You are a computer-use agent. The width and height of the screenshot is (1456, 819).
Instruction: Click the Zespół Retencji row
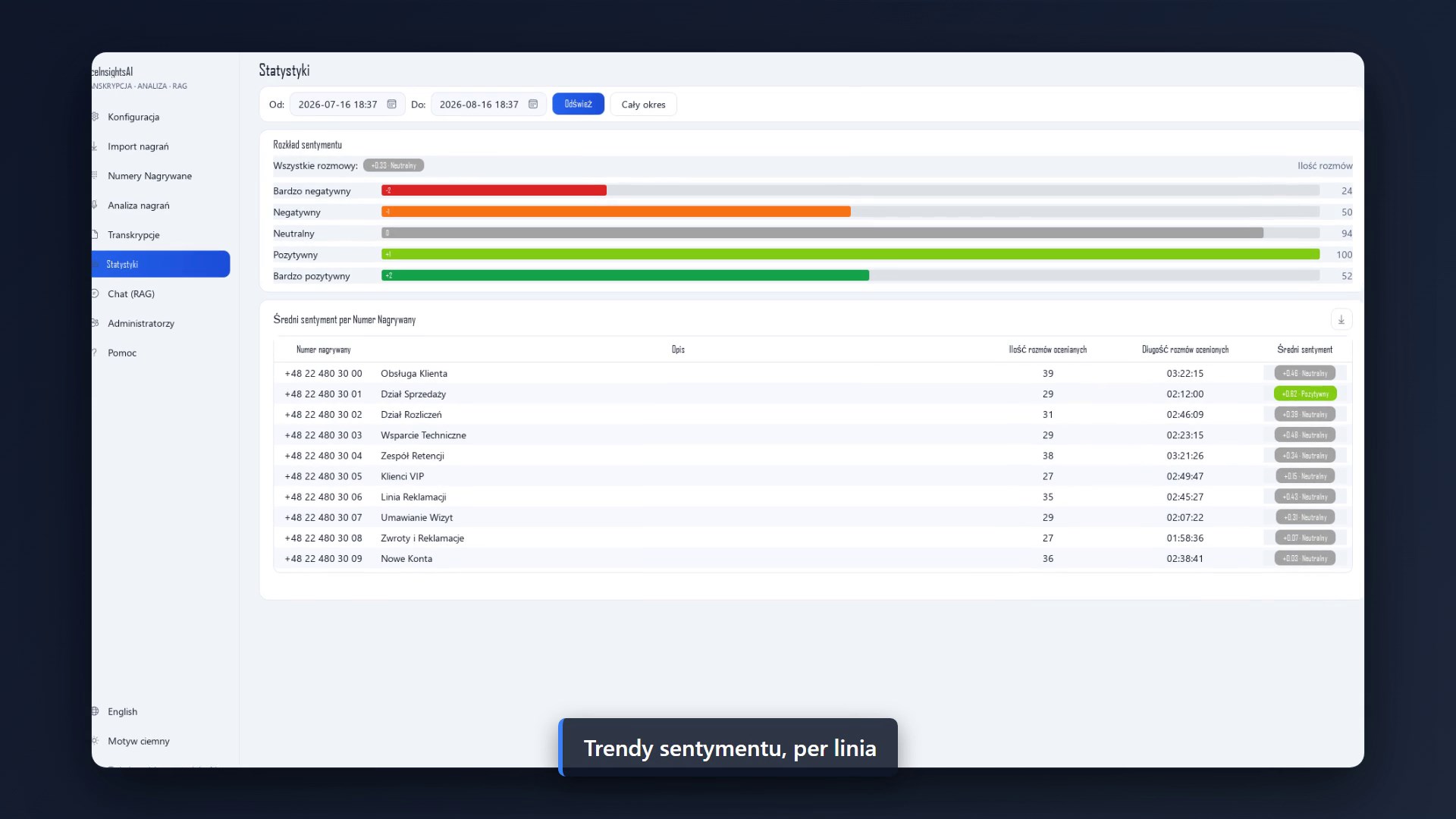point(812,456)
